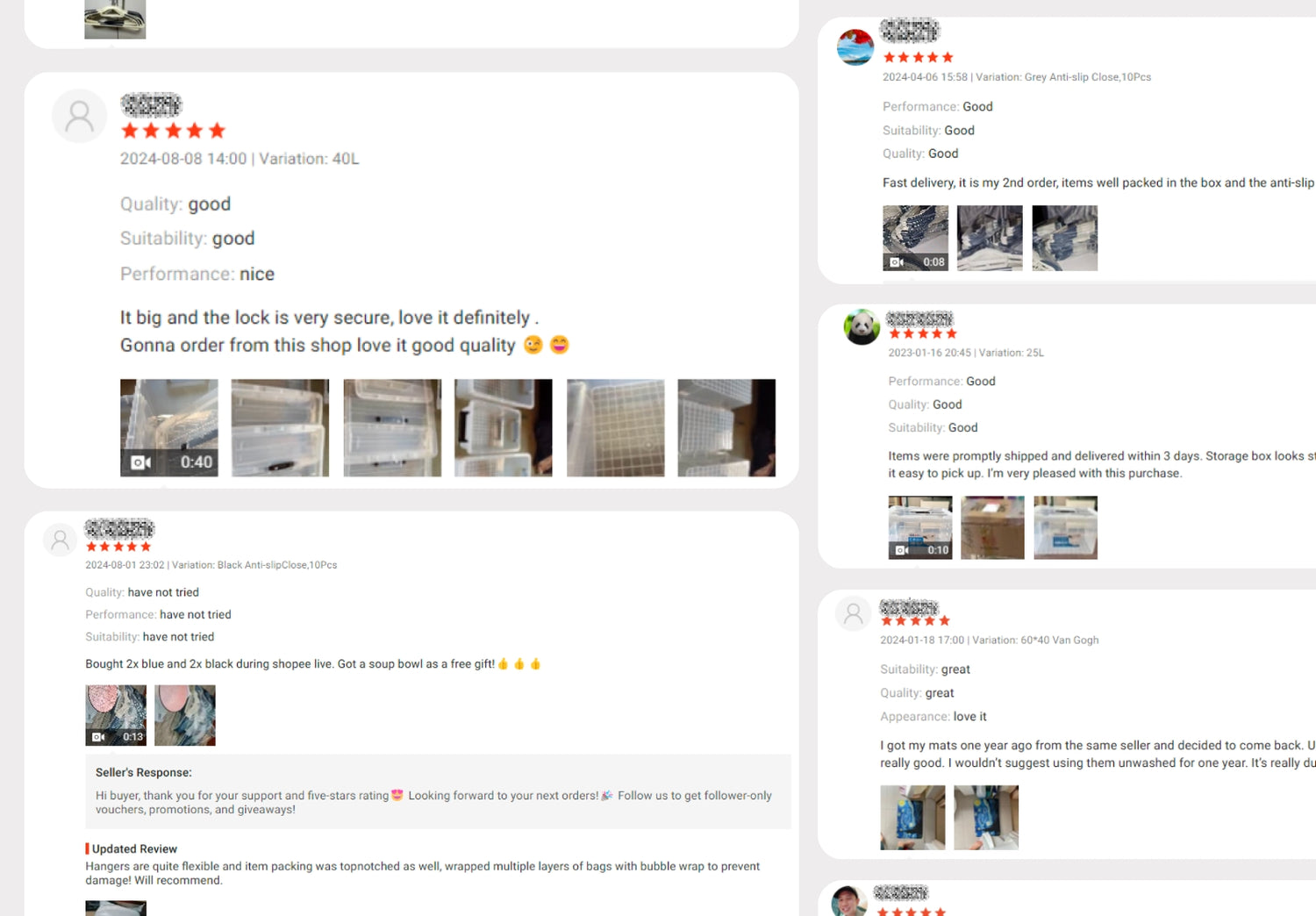
Task: View the second photo of the hanger review
Action: [x=185, y=715]
